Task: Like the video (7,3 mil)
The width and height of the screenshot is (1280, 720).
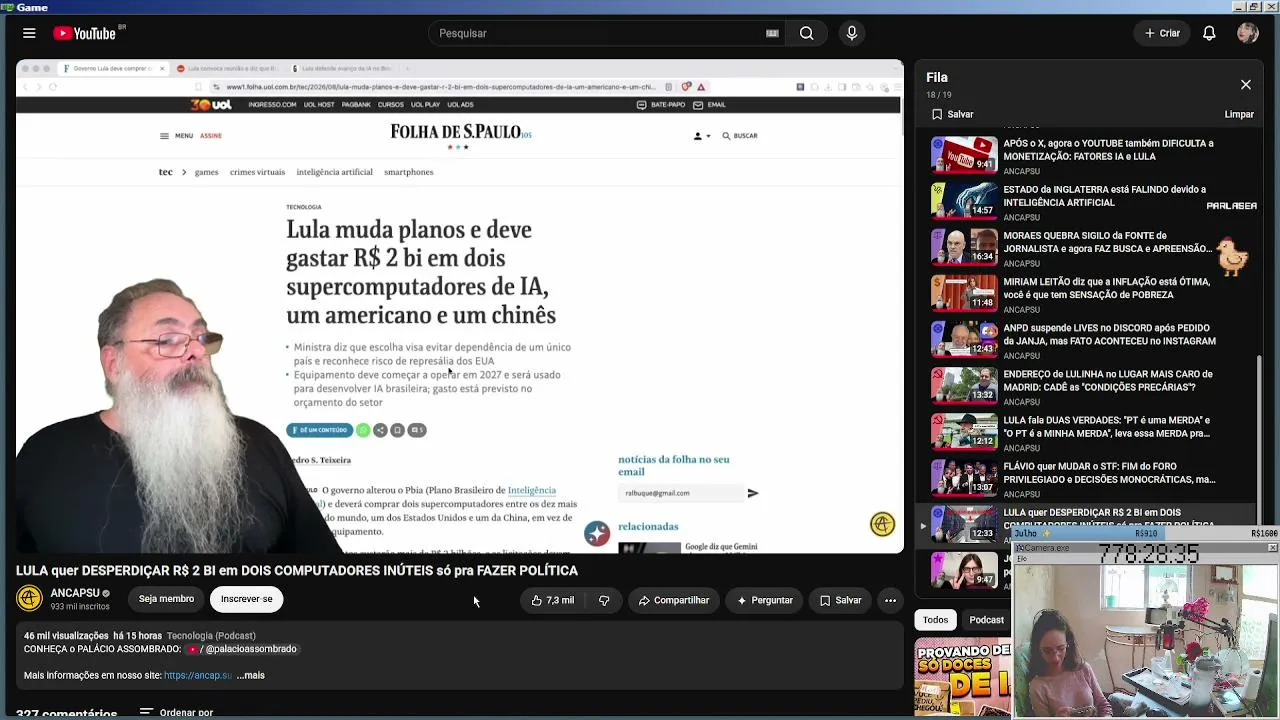Action: 553,600
